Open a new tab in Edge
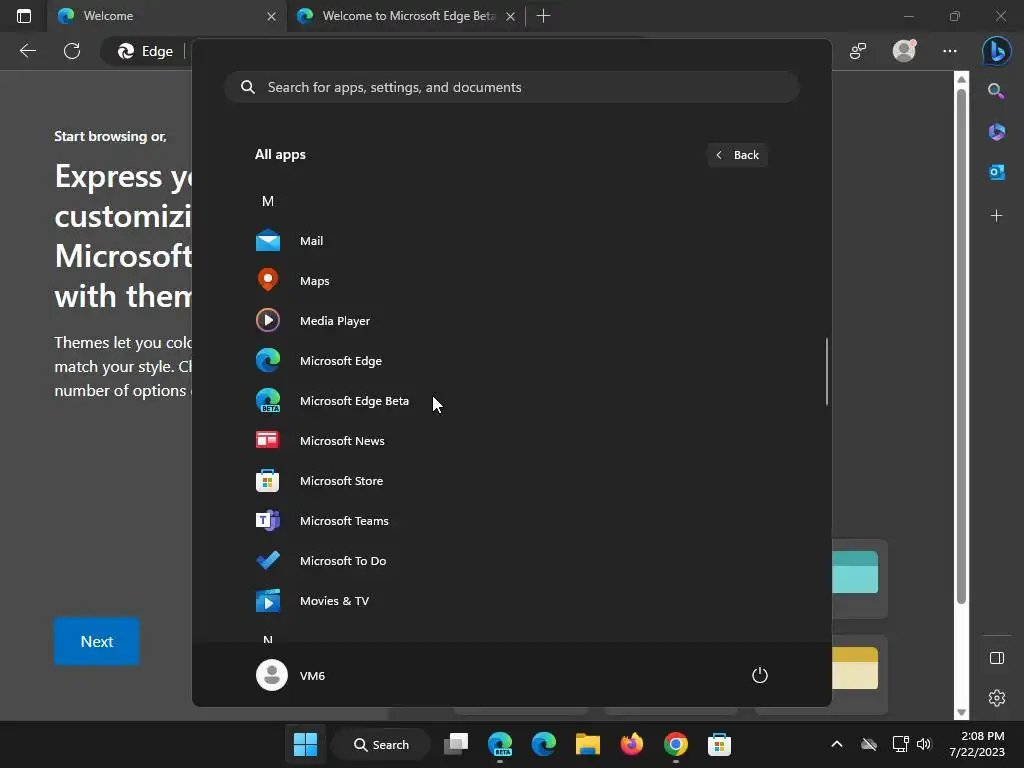Image resolution: width=1024 pixels, height=768 pixels. click(x=543, y=16)
